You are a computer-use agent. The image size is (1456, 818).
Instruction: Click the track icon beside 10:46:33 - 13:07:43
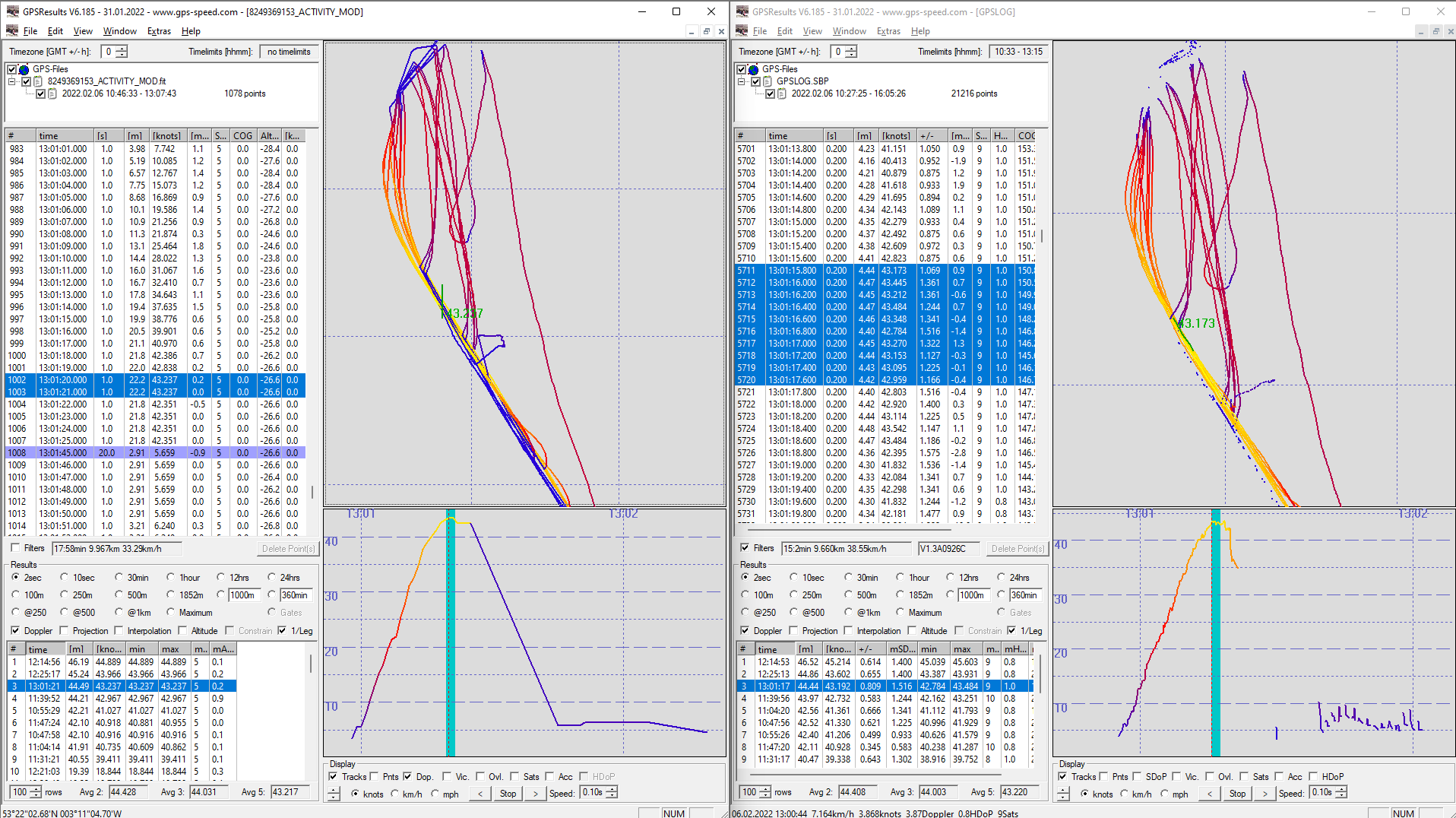(x=52, y=94)
